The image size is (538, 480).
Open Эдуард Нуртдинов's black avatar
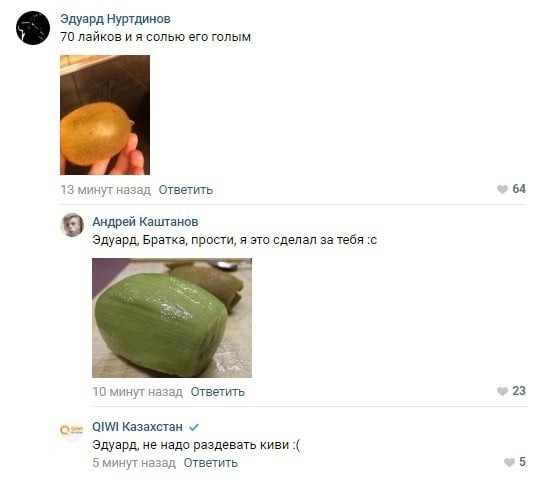33,28
